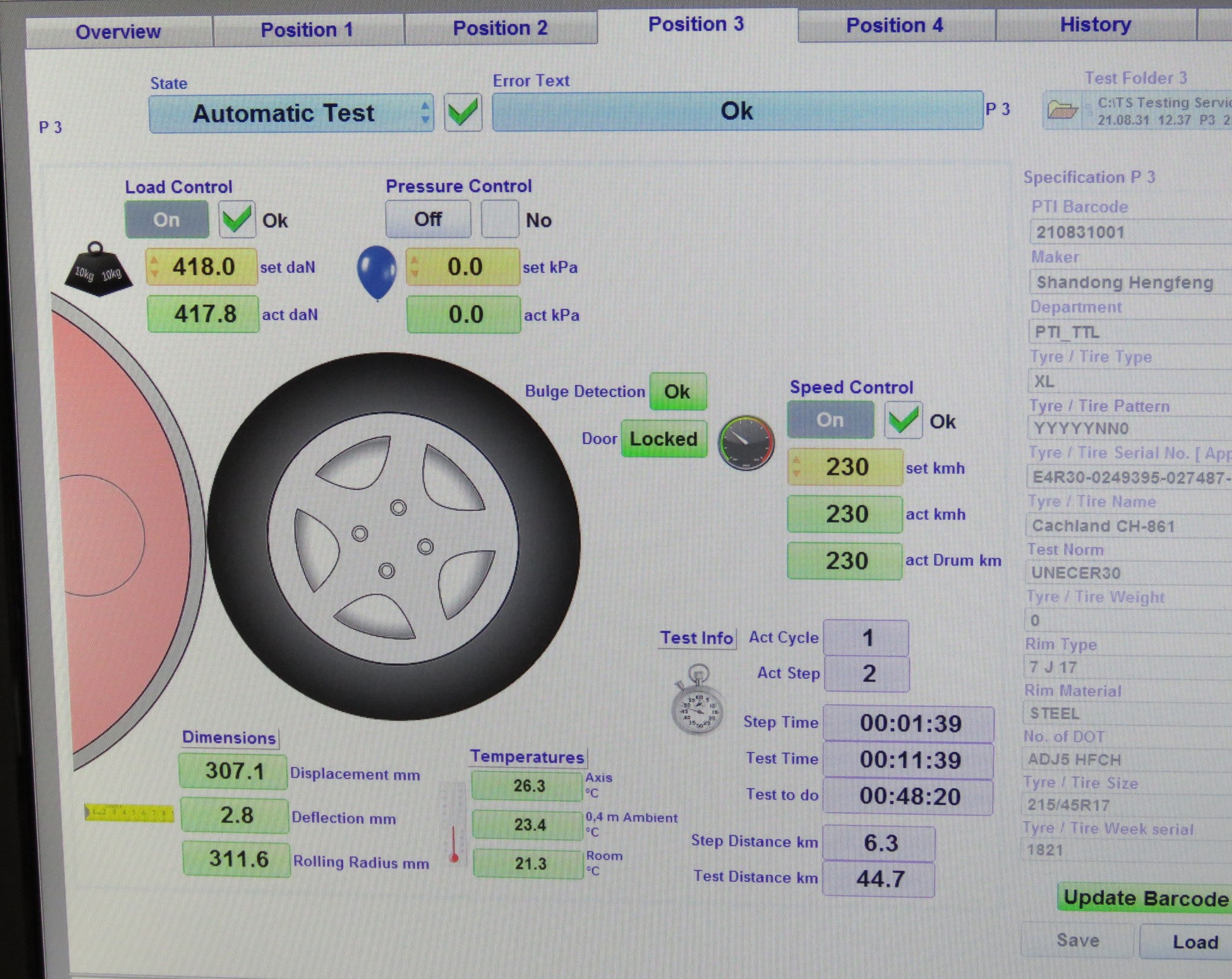Toggle the Pressure Control Off switch
The width and height of the screenshot is (1232, 979).
point(428,219)
